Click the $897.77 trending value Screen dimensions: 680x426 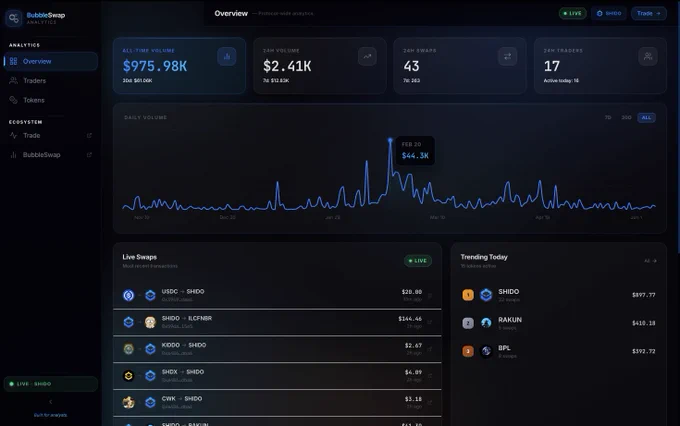point(644,295)
